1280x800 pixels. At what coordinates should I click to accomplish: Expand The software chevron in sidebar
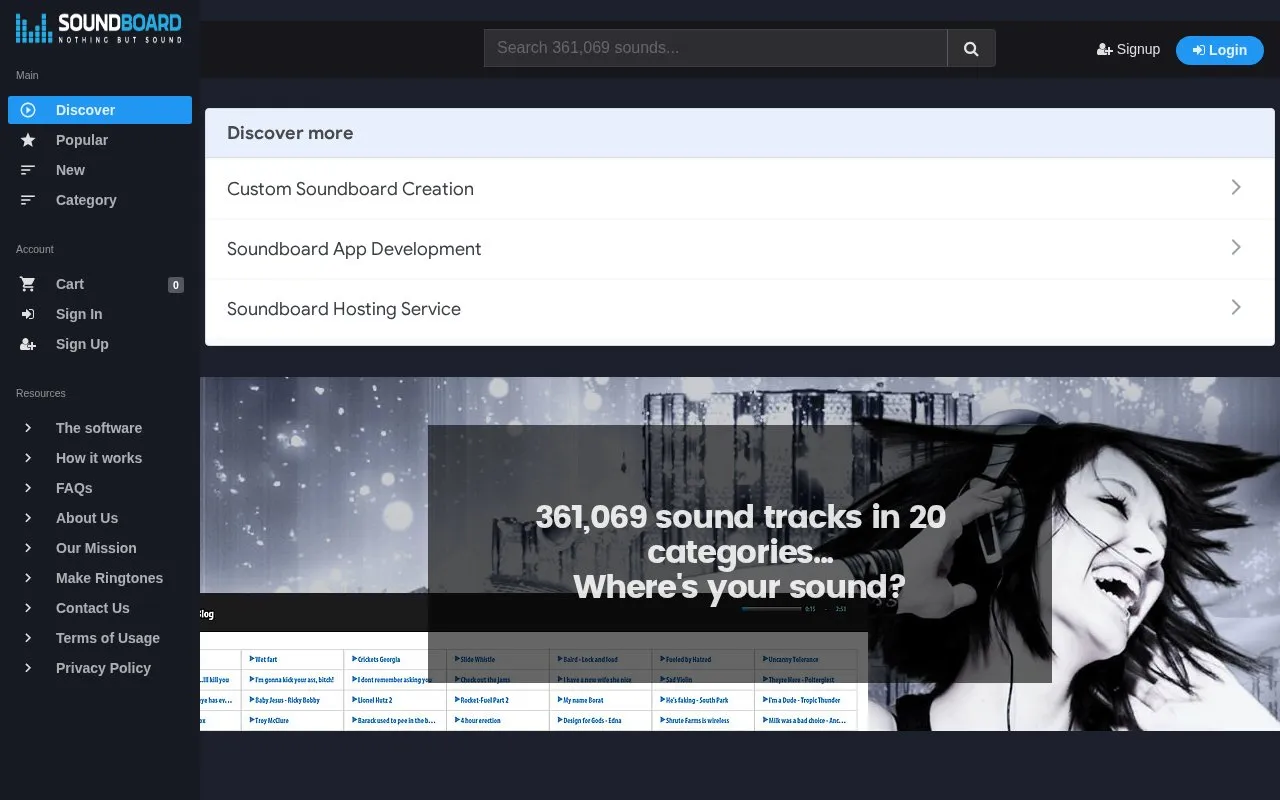click(28, 428)
